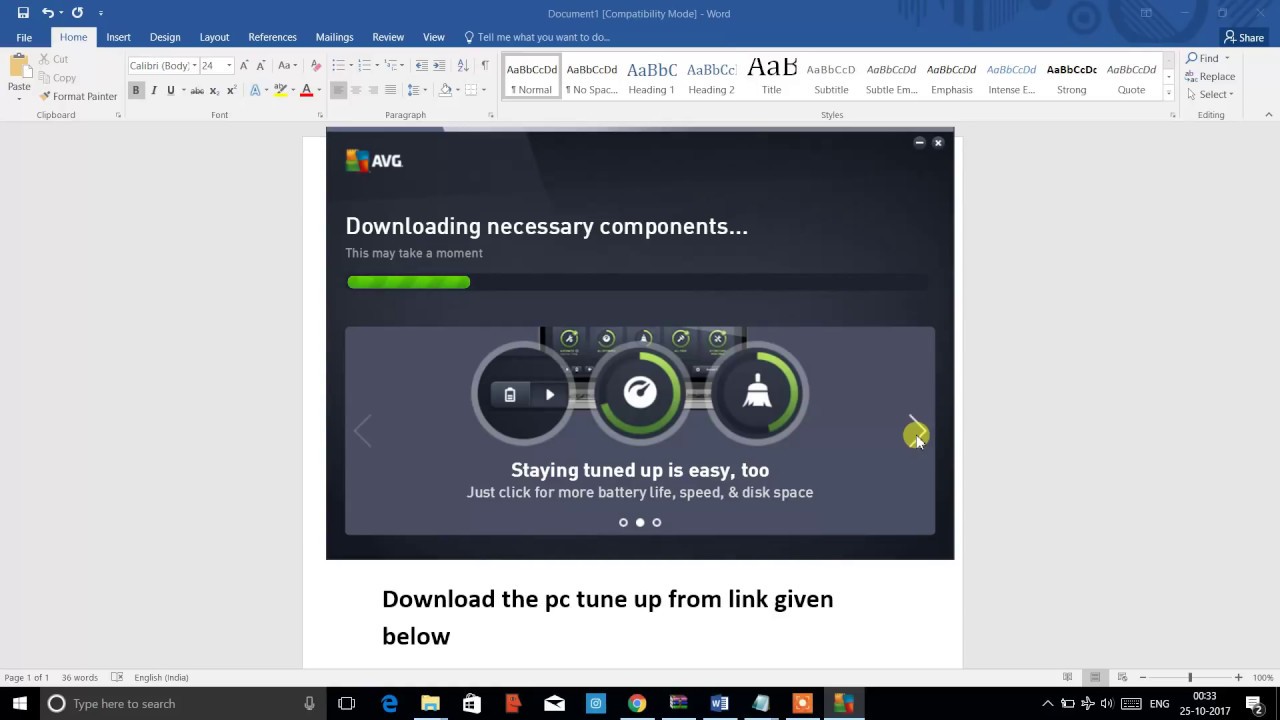Increase font size with Grow Font icon

point(244,65)
